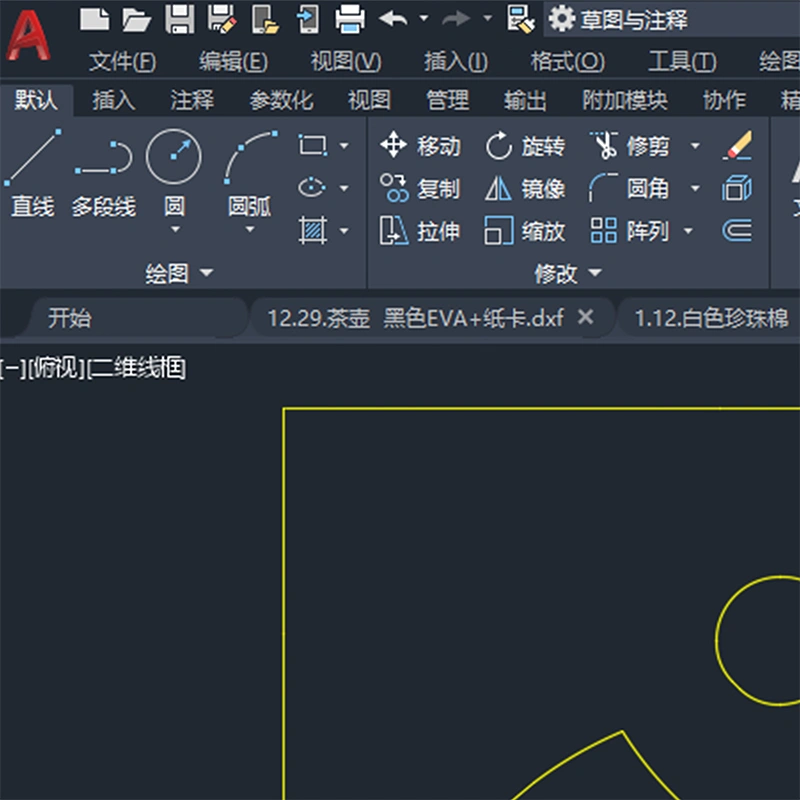Click the 二维线框 visual style control
The image size is (800, 800).
[137, 369]
